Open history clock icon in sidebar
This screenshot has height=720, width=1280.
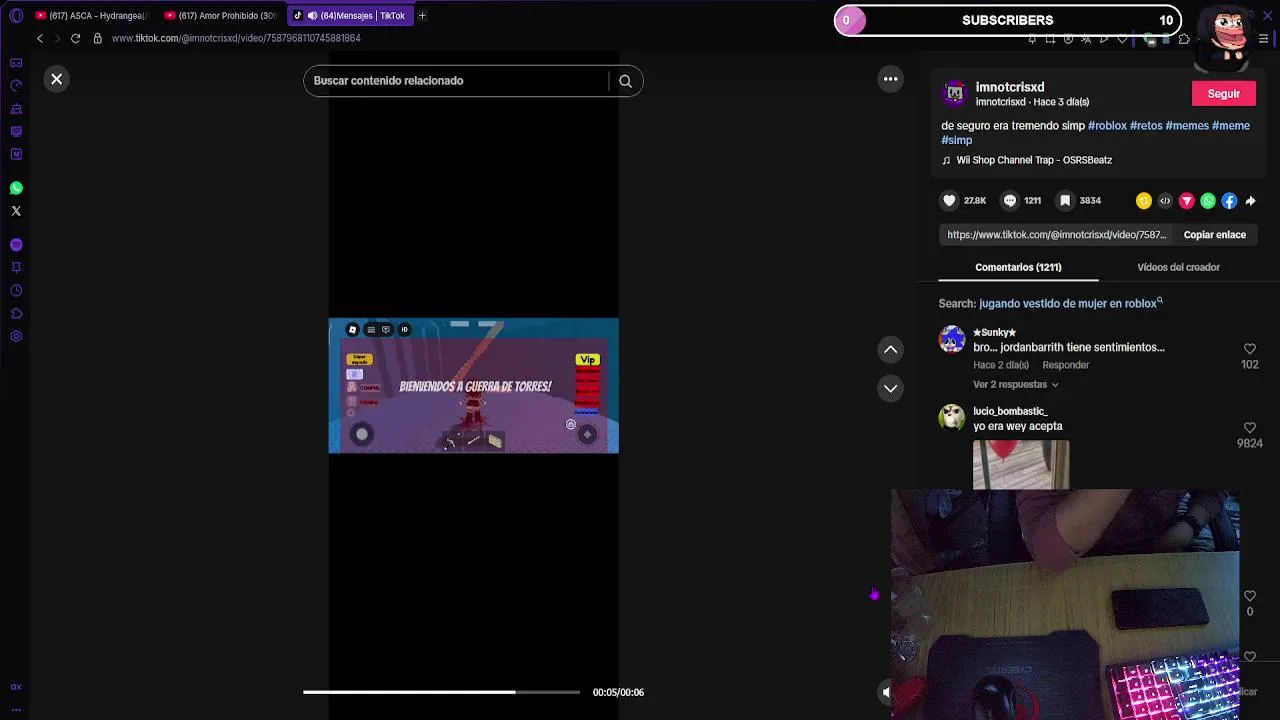click(16, 291)
